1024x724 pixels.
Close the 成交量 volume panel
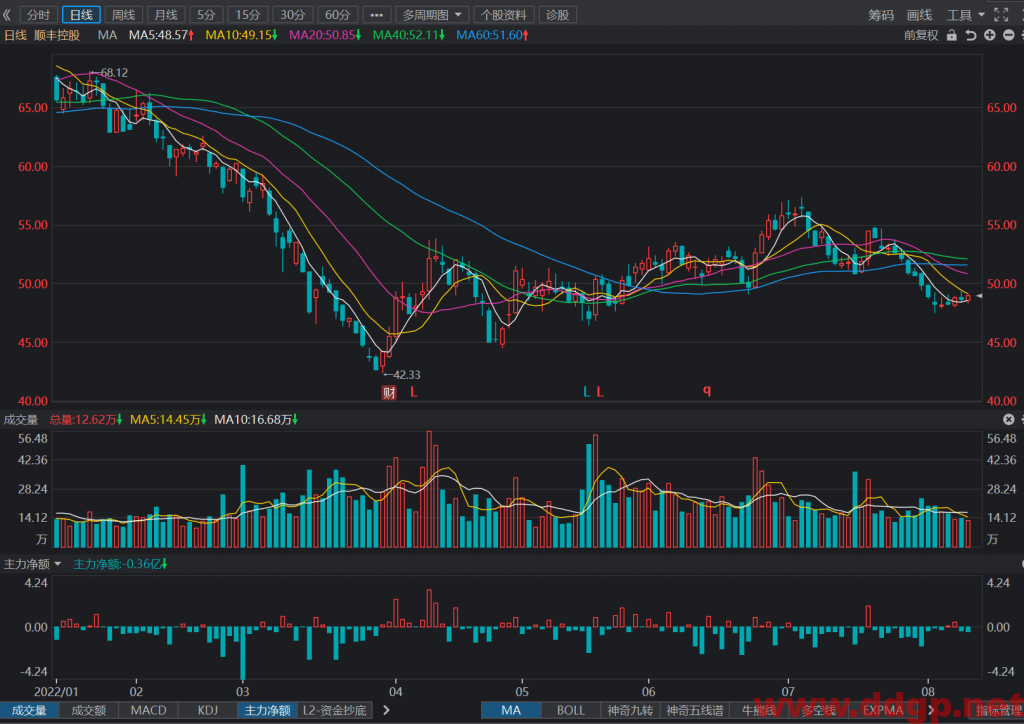click(1008, 419)
